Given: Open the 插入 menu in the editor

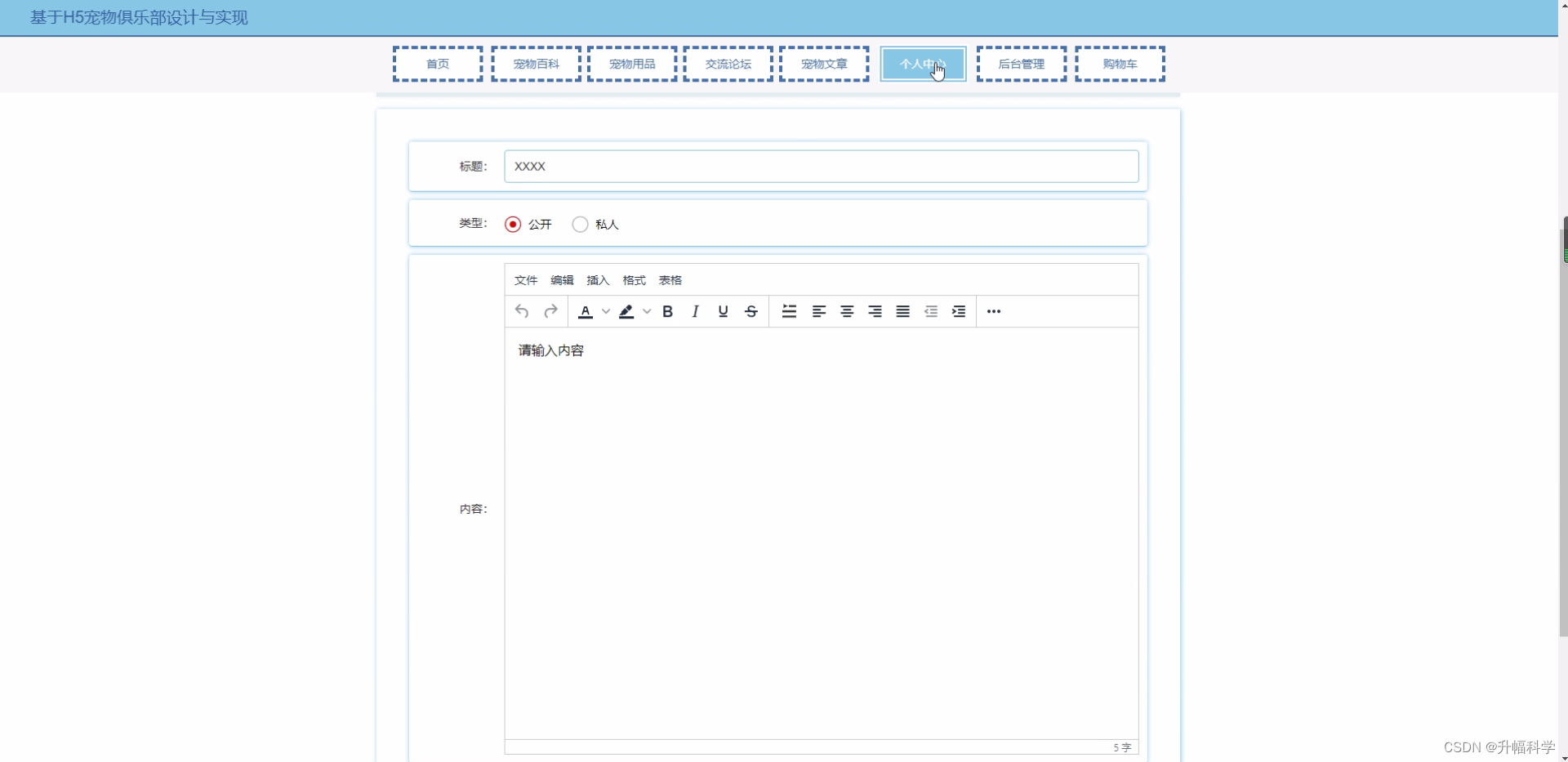Looking at the screenshot, I should [x=597, y=280].
